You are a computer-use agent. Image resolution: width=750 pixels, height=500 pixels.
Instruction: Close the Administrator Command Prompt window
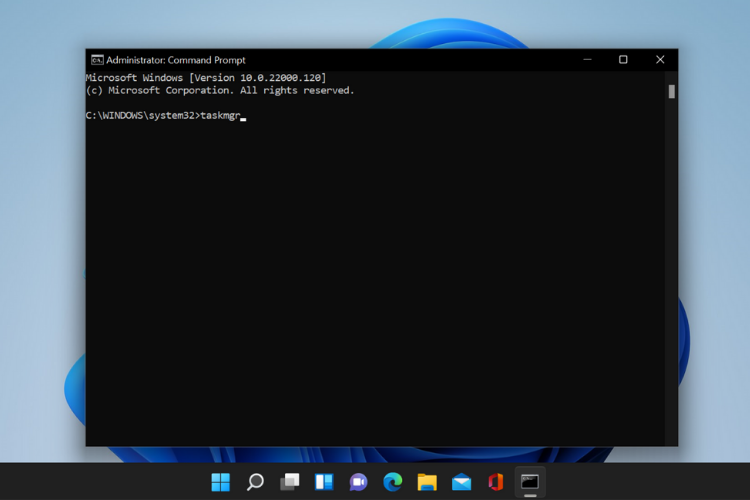pos(660,59)
